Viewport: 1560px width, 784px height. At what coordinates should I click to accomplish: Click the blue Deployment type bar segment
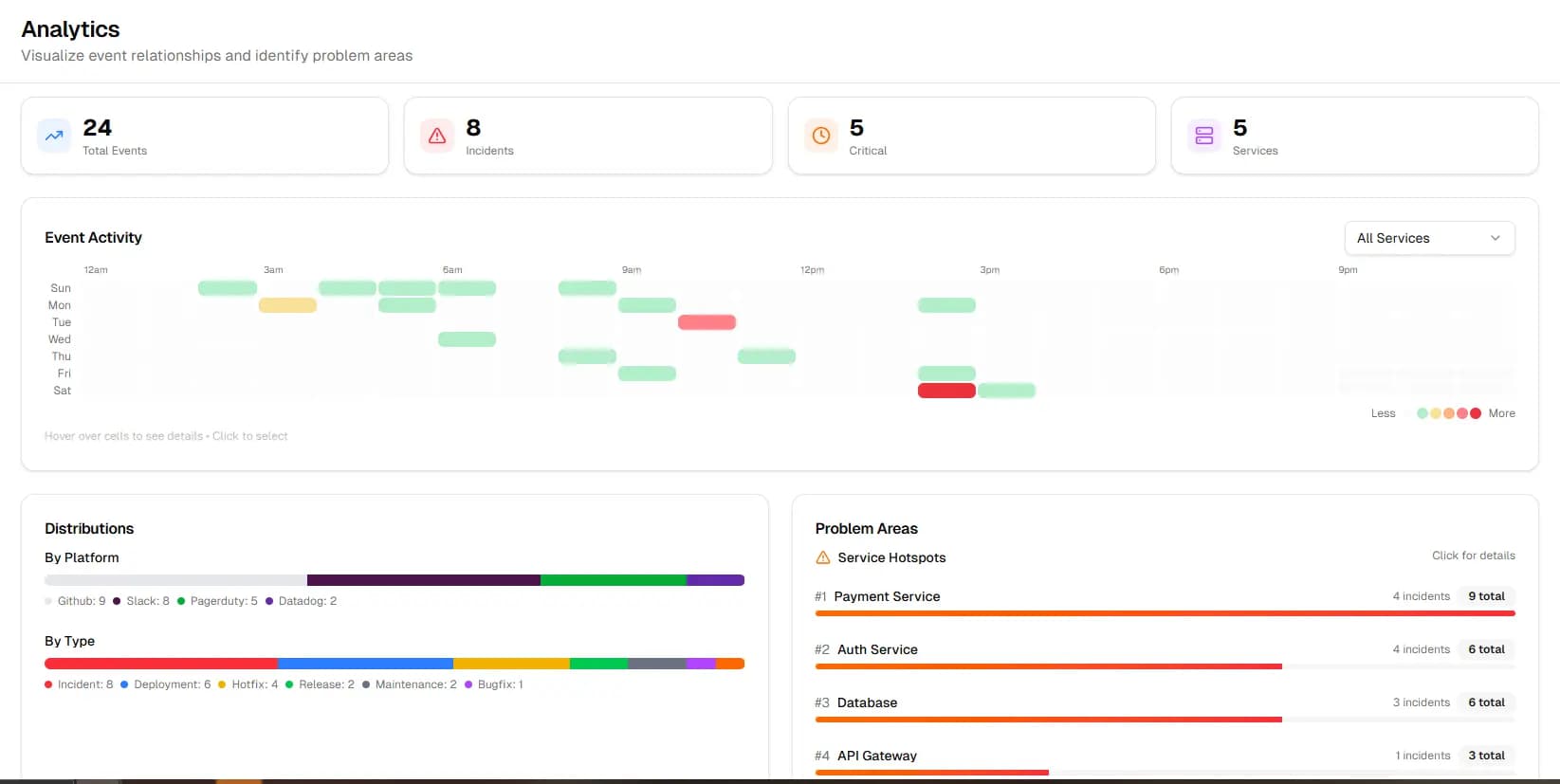pos(365,664)
